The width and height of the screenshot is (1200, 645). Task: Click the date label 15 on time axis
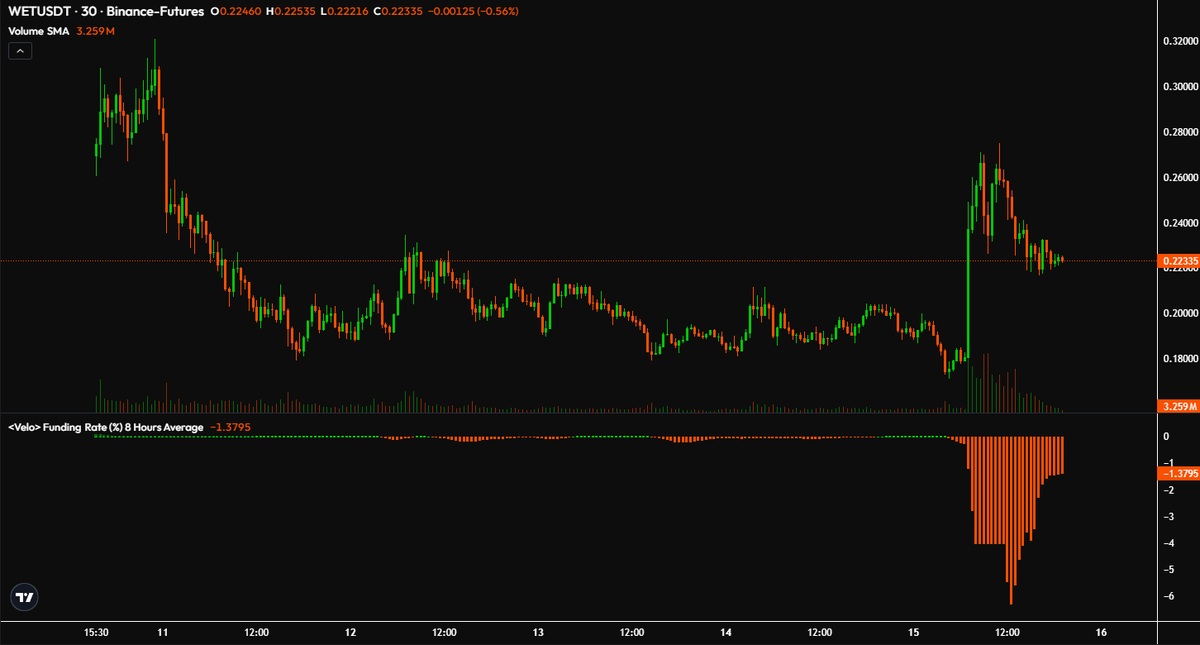(x=914, y=632)
